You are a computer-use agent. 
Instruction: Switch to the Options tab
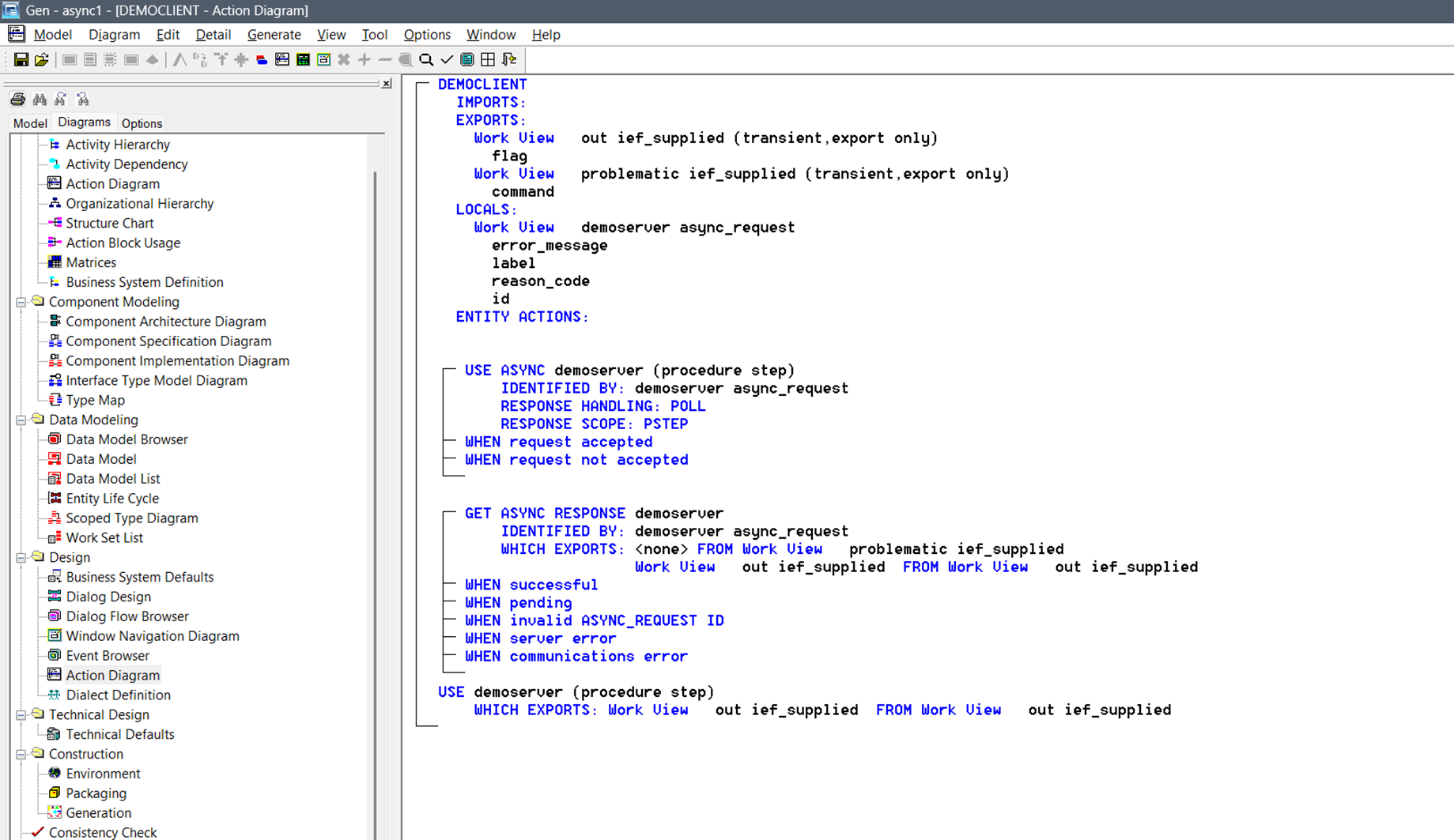point(142,123)
